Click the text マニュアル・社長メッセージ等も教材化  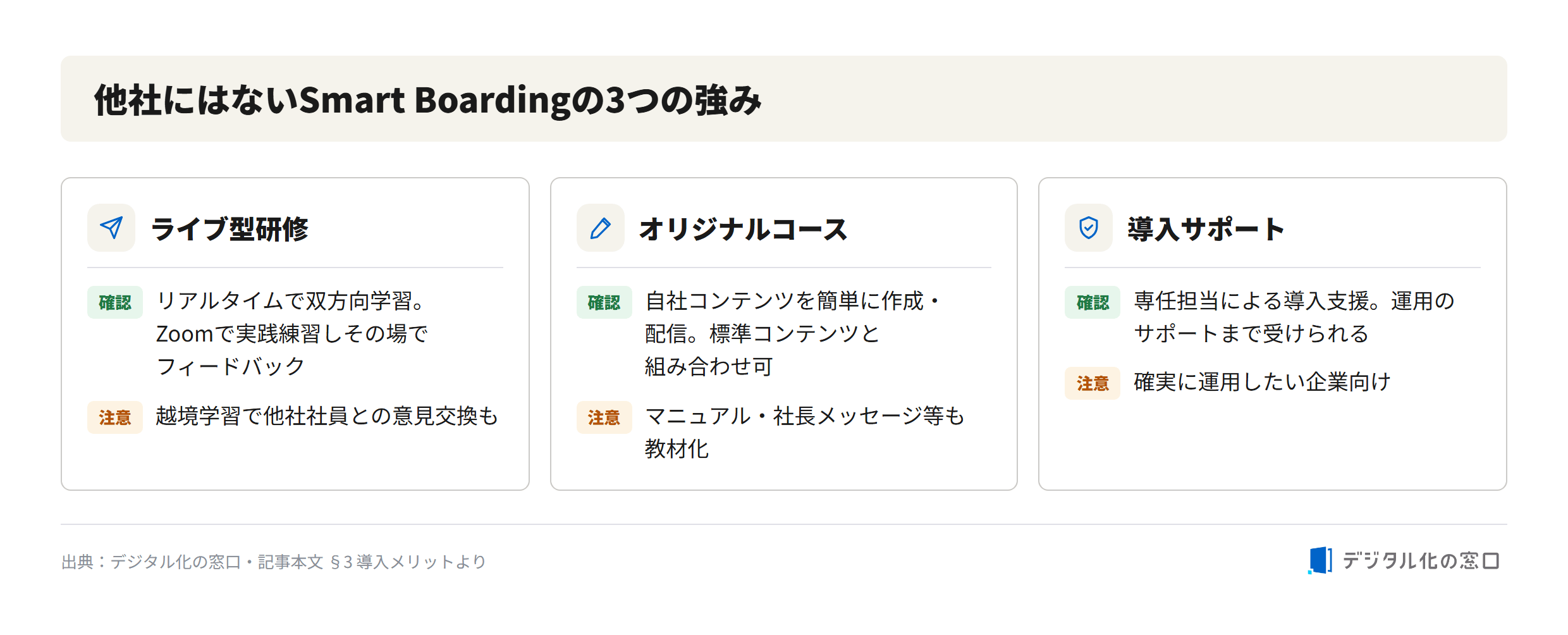point(804,433)
